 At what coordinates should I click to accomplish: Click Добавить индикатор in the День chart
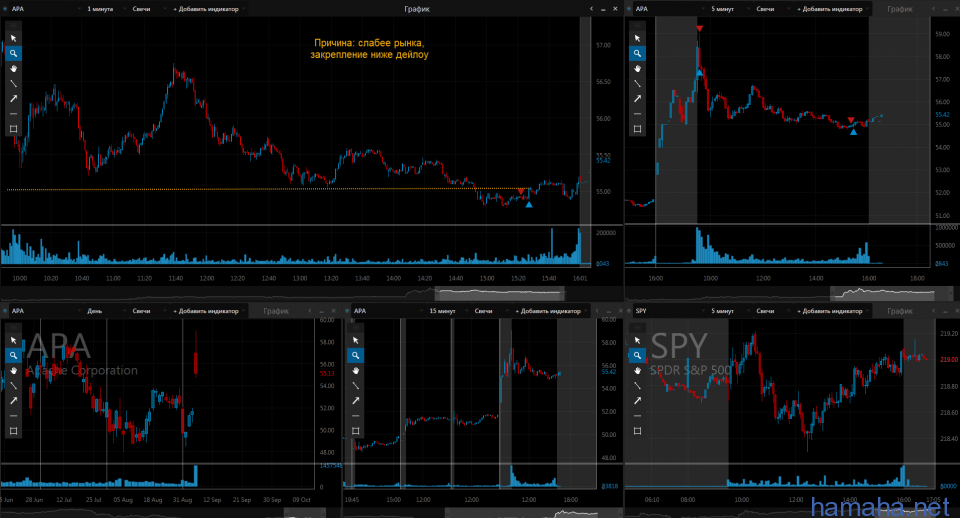coord(208,310)
